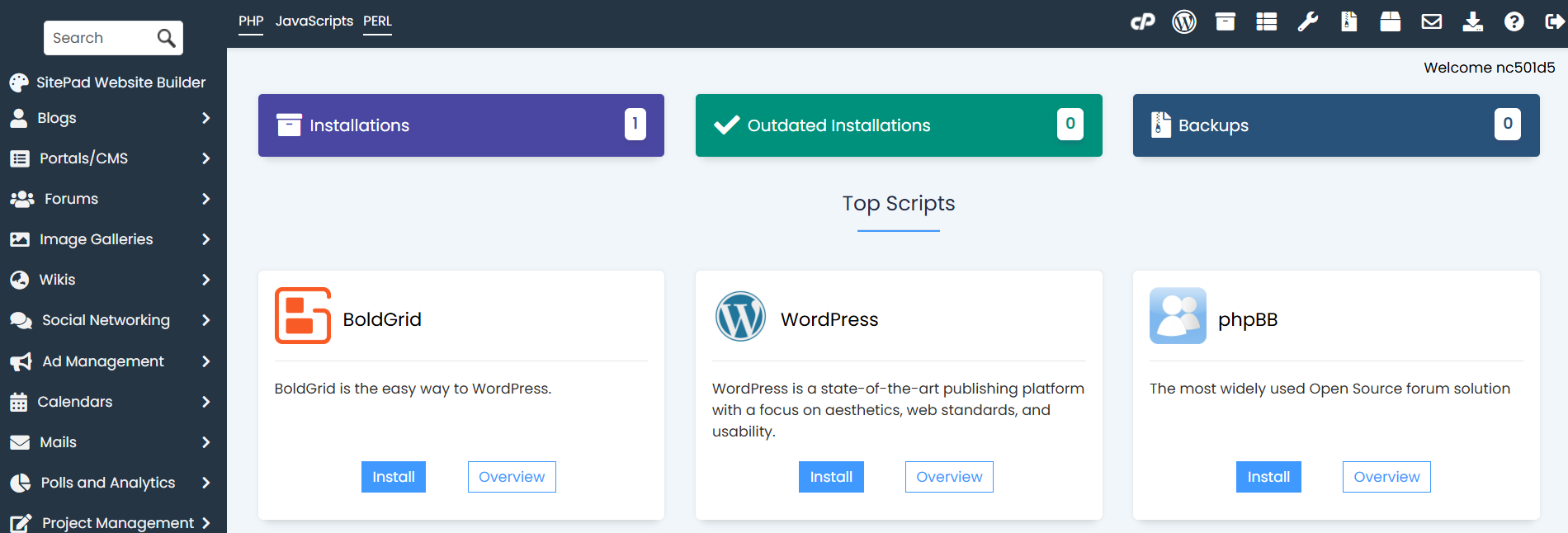This screenshot has width=1568, height=533.
Task: Click the Social Networking chat icon
Action: click(x=21, y=320)
